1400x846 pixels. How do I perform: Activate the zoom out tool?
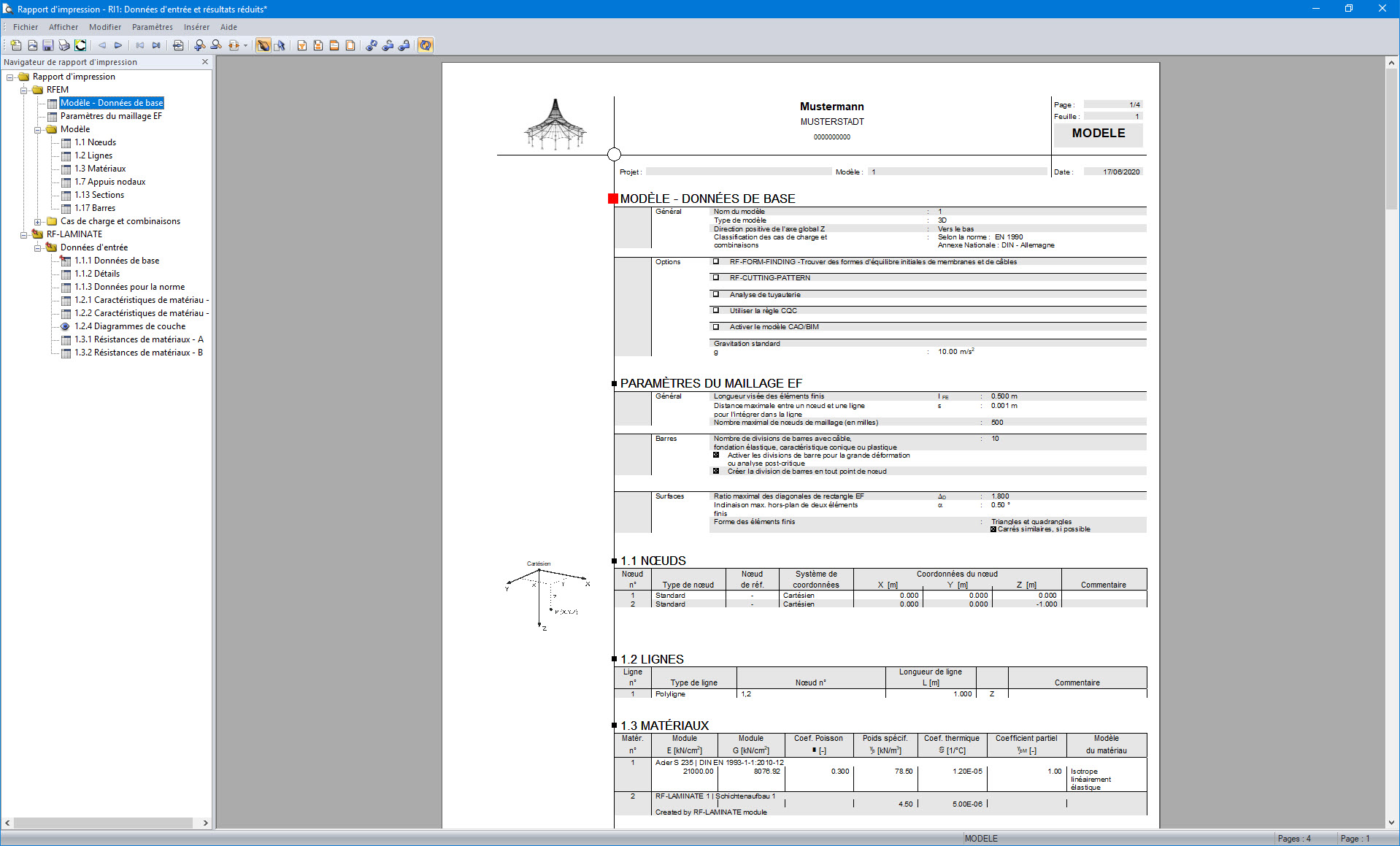tap(216, 45)
